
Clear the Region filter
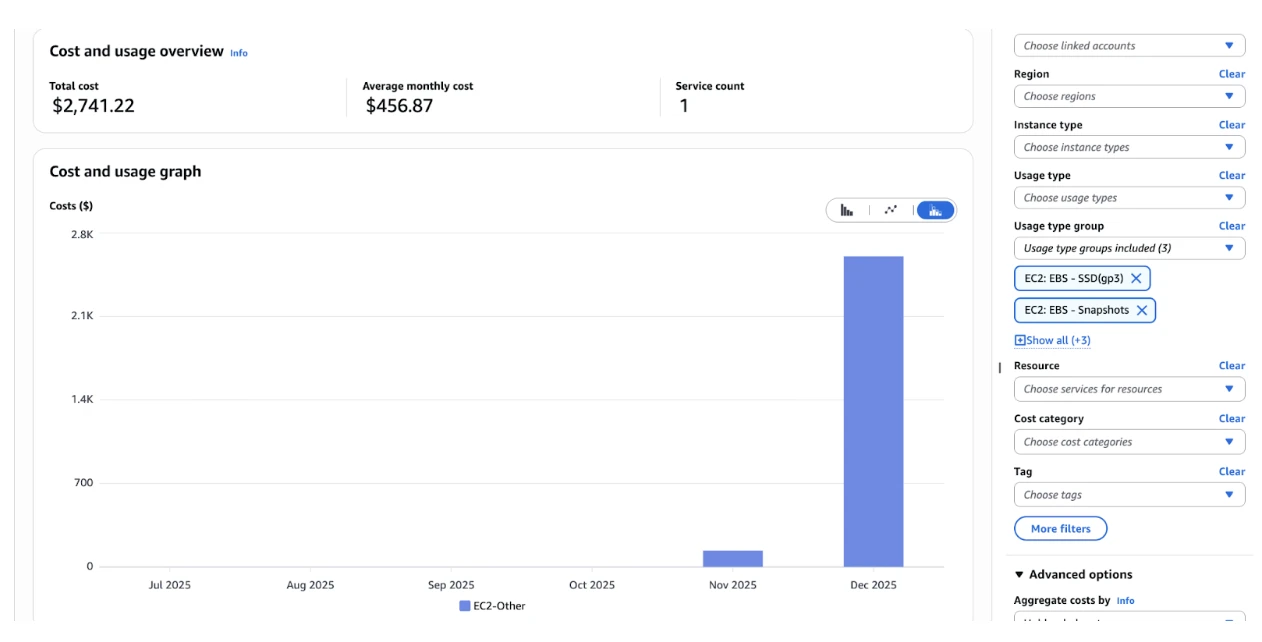click(x=1232, y=74)
